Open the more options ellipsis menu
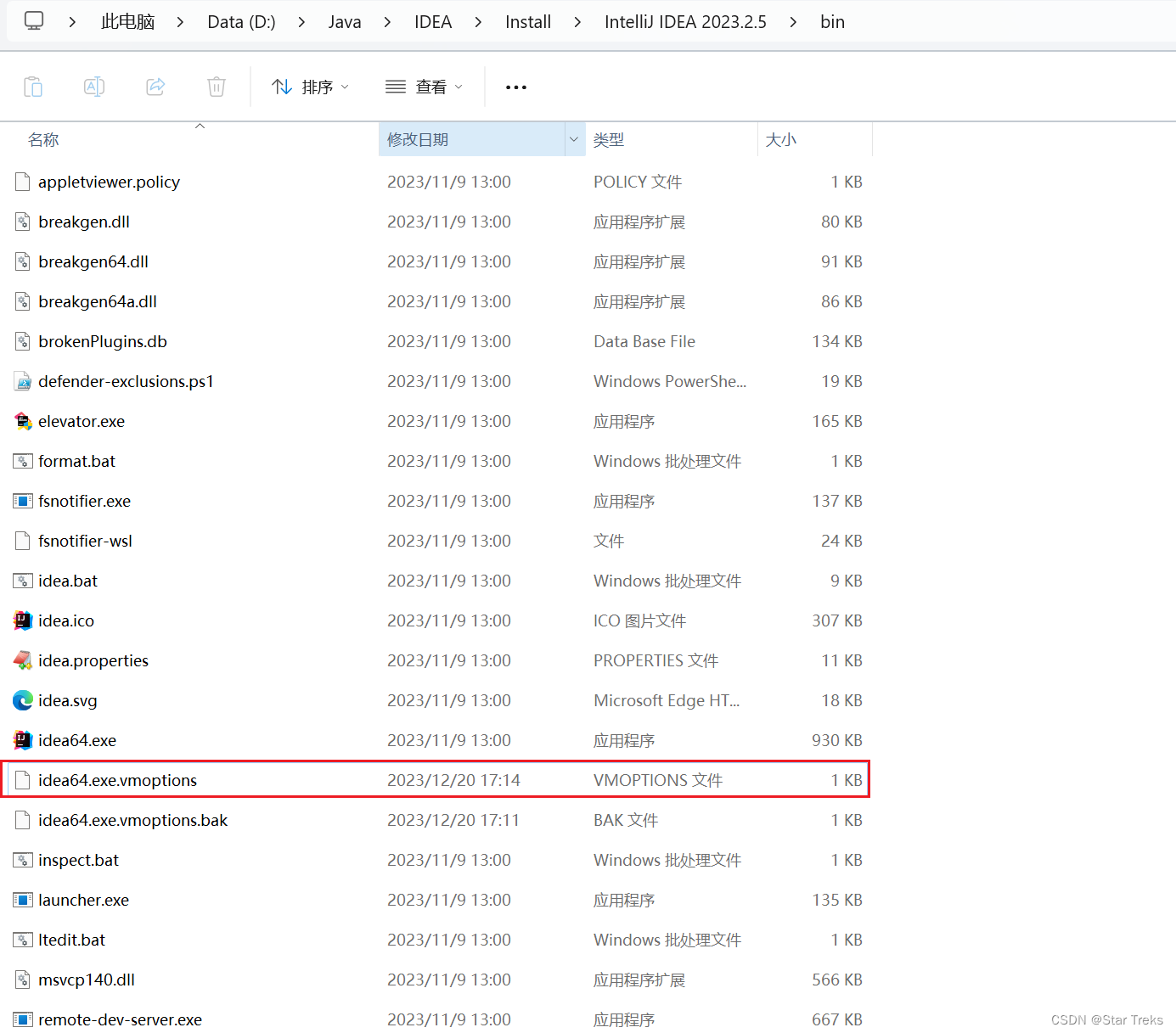Viewport: 1176px width, 1033px height. pos(516,87)
